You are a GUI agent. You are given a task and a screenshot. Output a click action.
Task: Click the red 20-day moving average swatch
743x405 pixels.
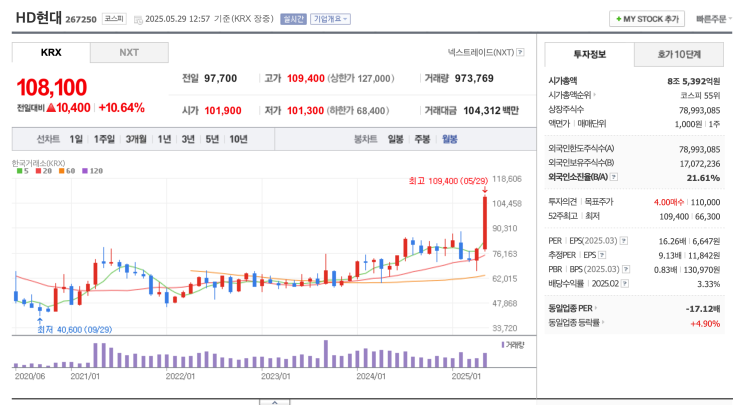[38, 171]
